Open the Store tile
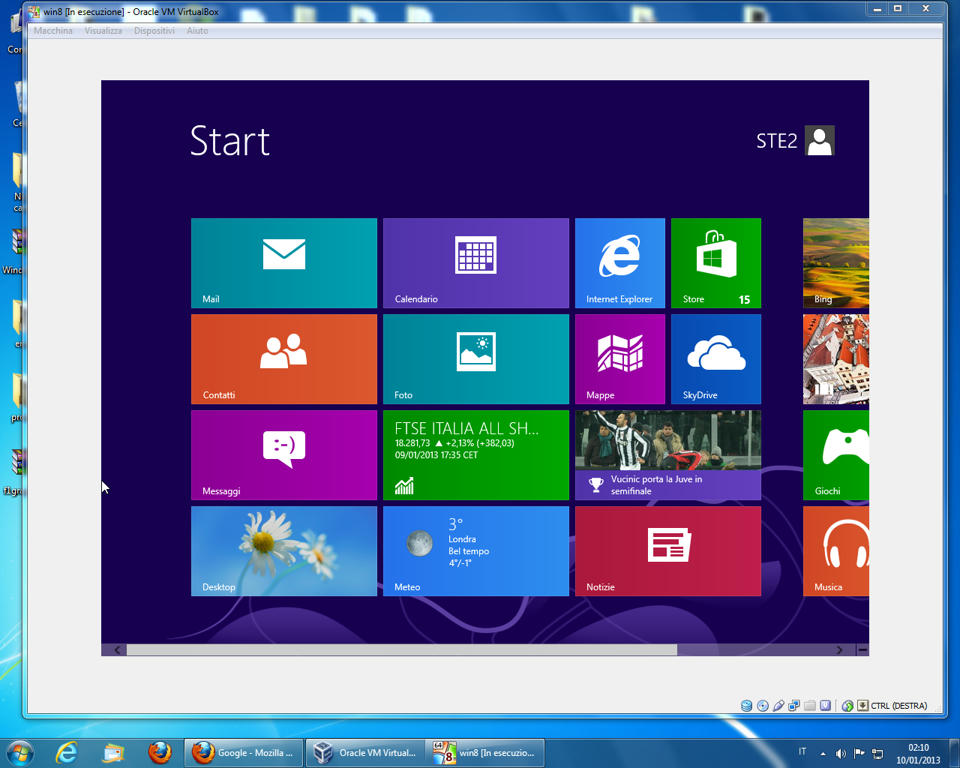Screen dimensions: 960x768 tap(716, 263)
